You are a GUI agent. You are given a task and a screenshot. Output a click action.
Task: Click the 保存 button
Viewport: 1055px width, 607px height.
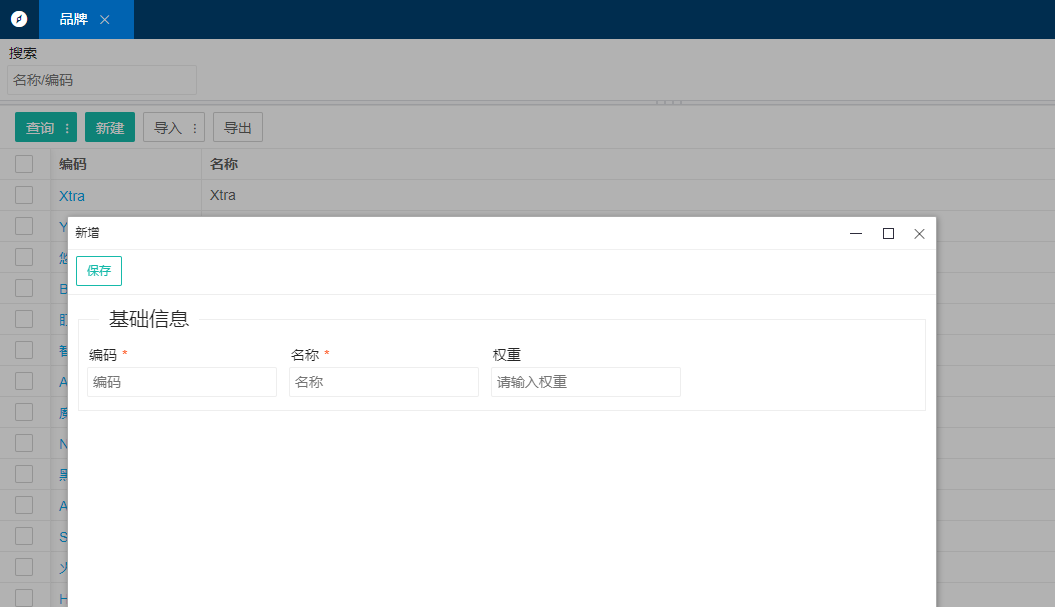click(x=99, y=271)
